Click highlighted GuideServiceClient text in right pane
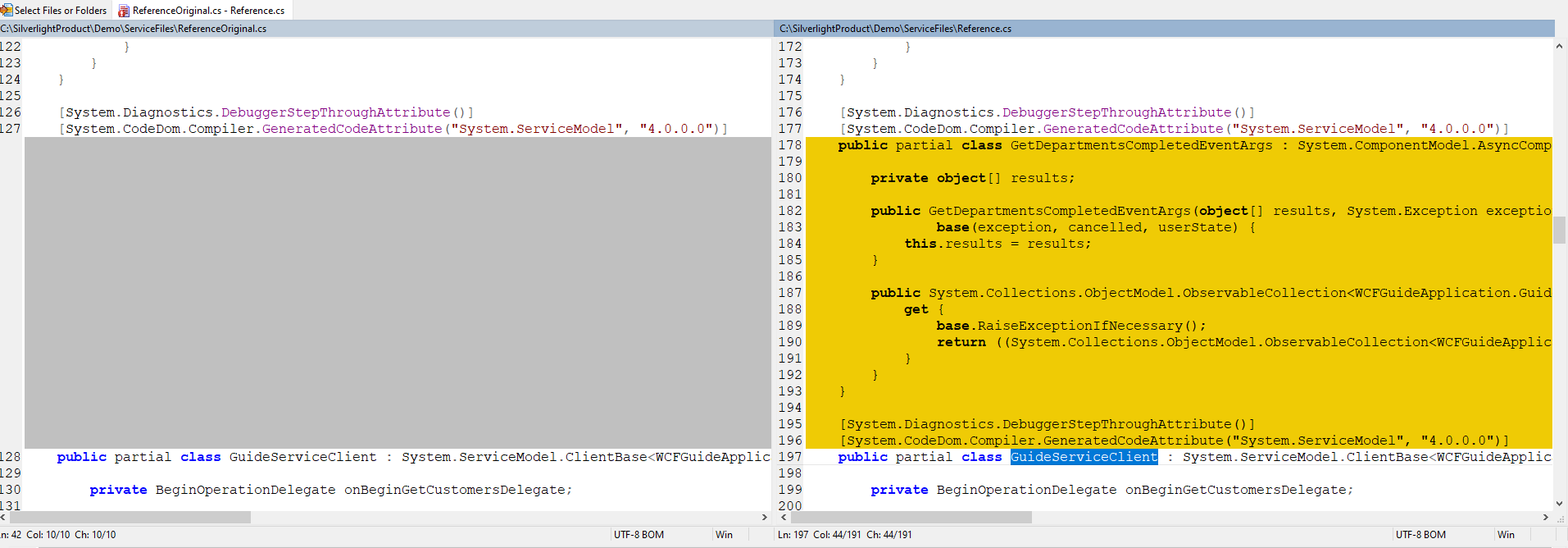 click(x=1084, y=457)
